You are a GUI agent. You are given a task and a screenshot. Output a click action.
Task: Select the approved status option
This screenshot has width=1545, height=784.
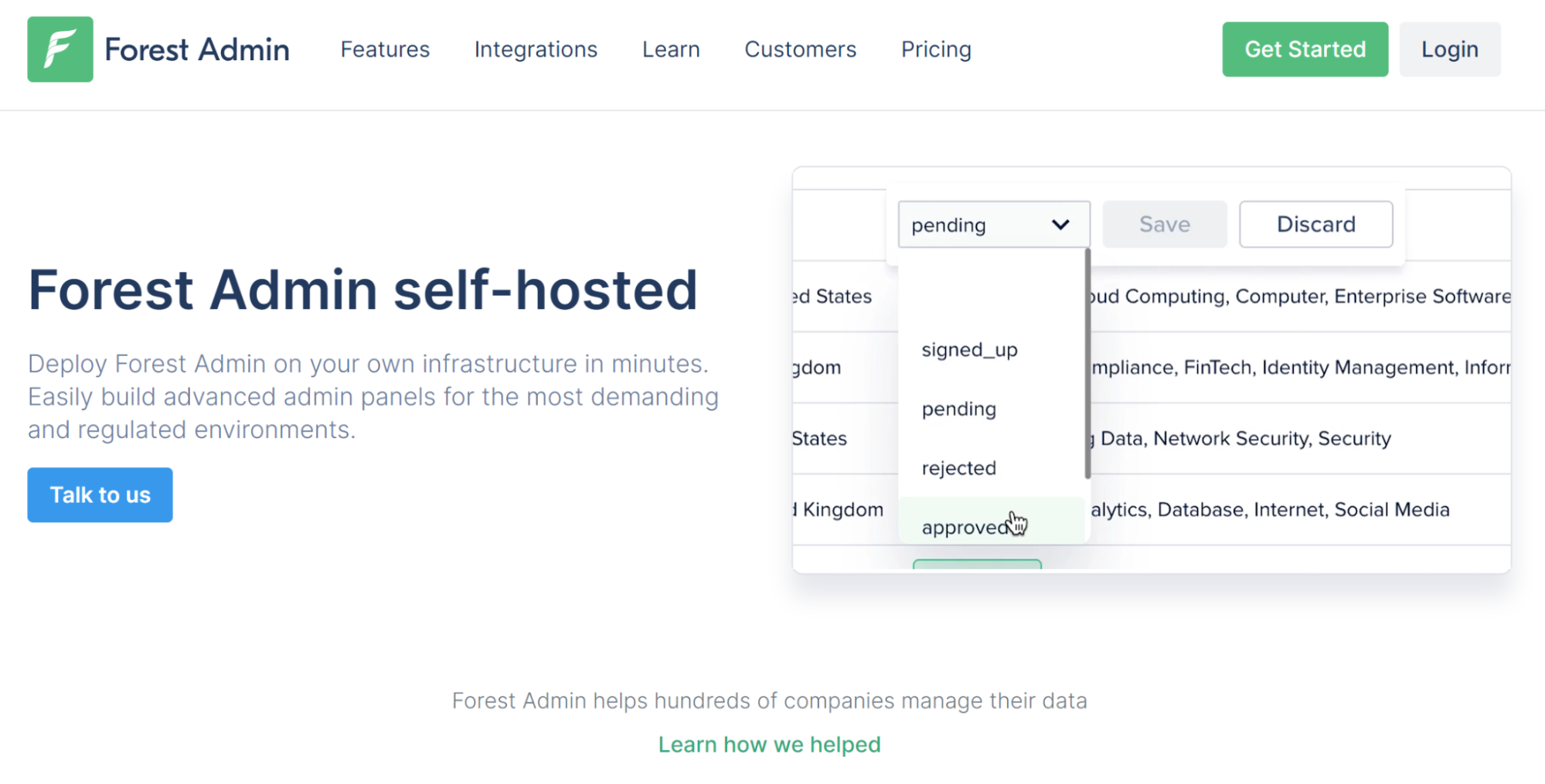tap(966, 526)
